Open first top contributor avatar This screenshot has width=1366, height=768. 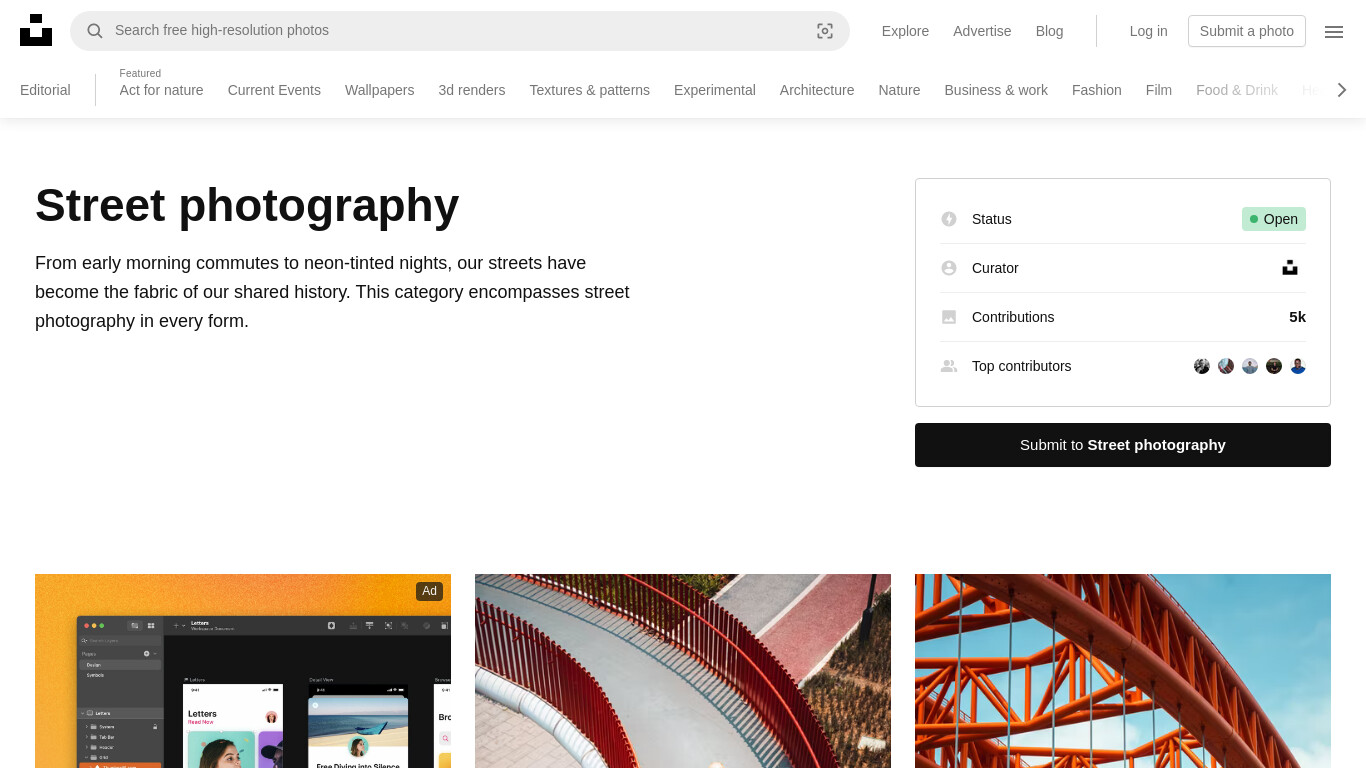pyautogui.click(x=1202, y=366)
